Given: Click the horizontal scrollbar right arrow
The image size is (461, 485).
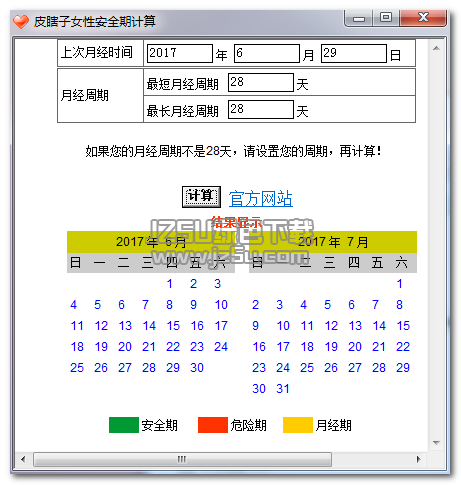Looking at the screenshot, I should click(x=419, y=459).
